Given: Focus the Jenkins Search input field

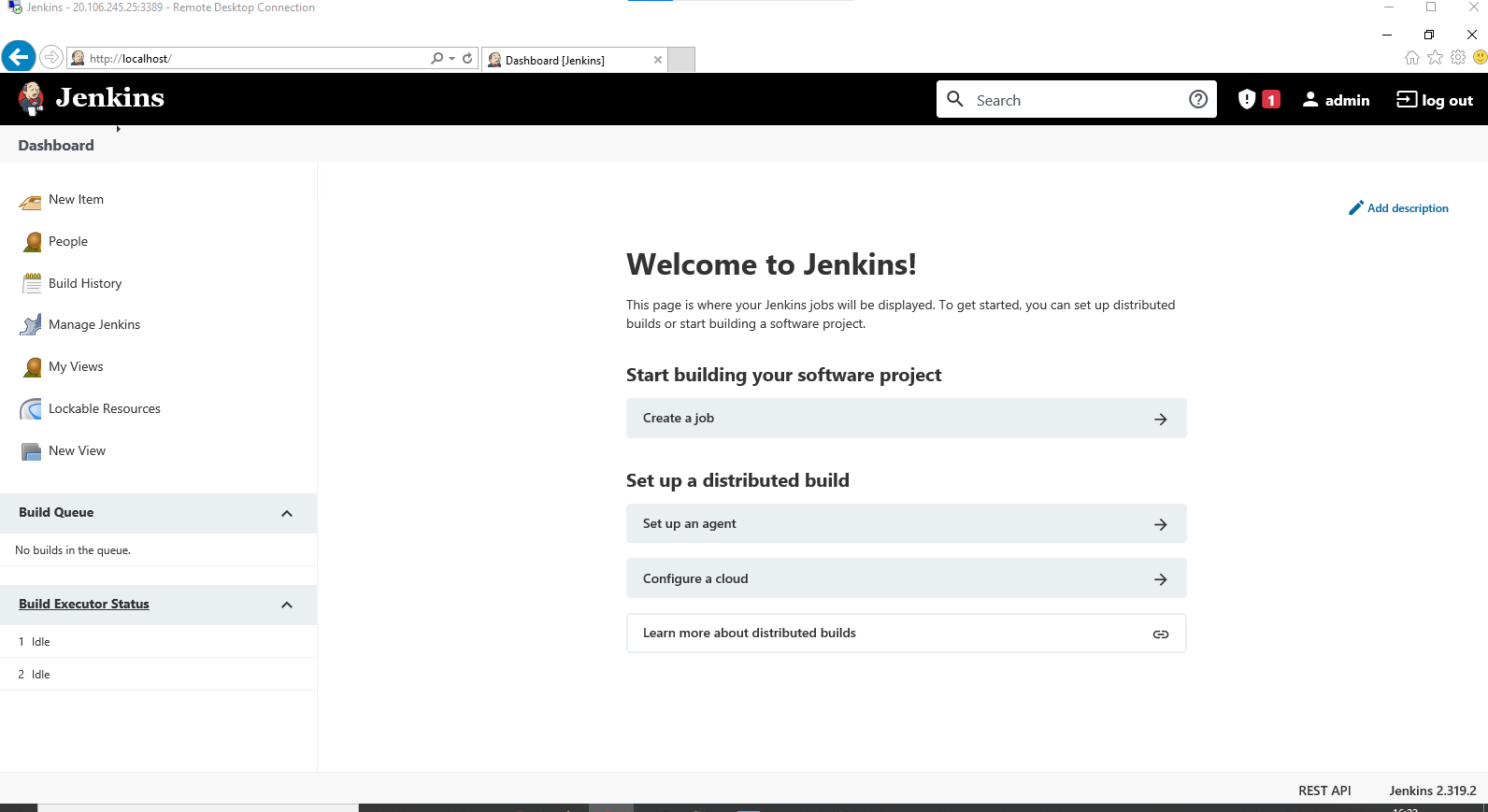Looking at the screenshot, I should click(1075, 100).
